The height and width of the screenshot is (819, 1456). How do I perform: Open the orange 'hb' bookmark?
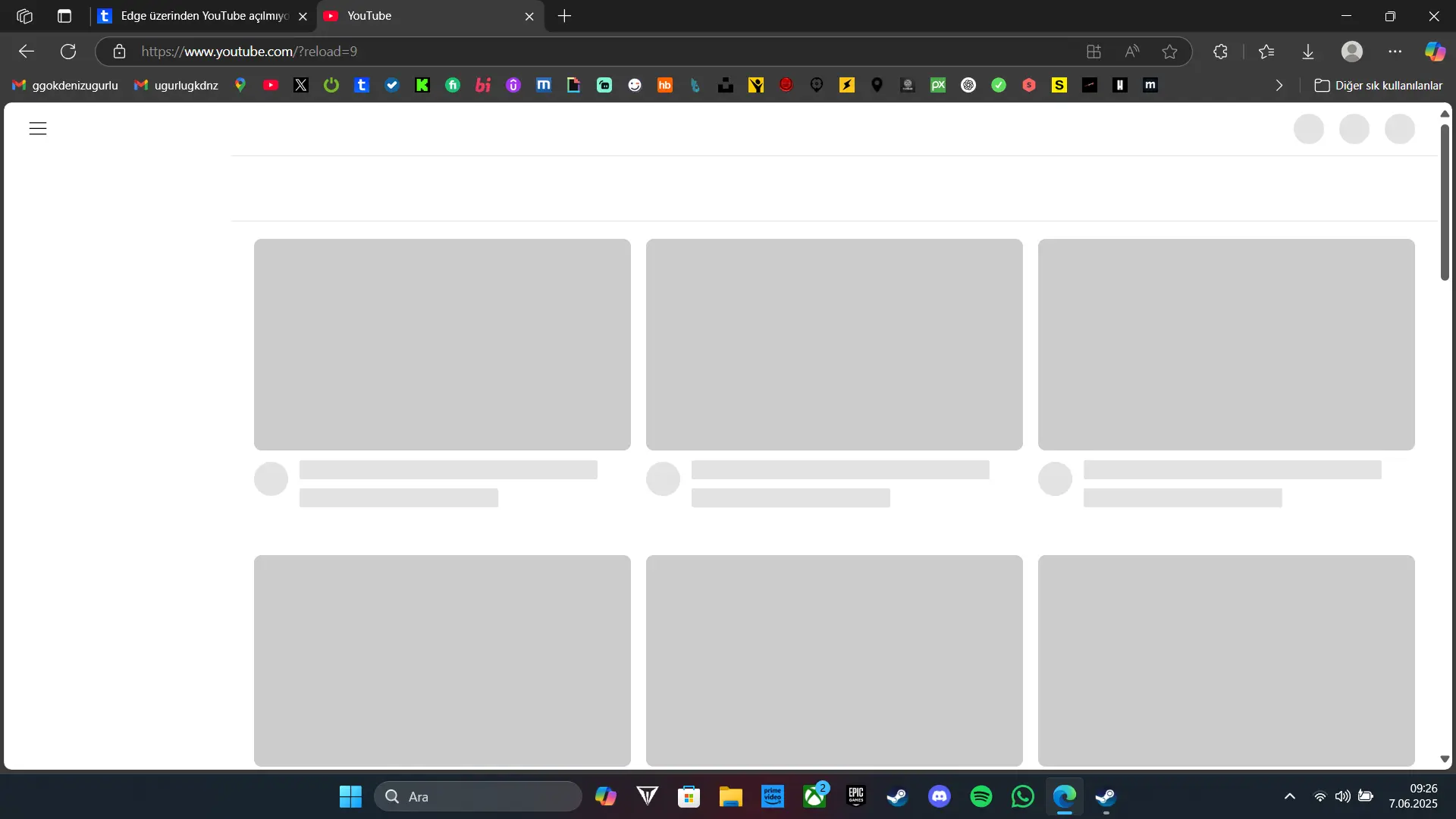tap(665, 85)
